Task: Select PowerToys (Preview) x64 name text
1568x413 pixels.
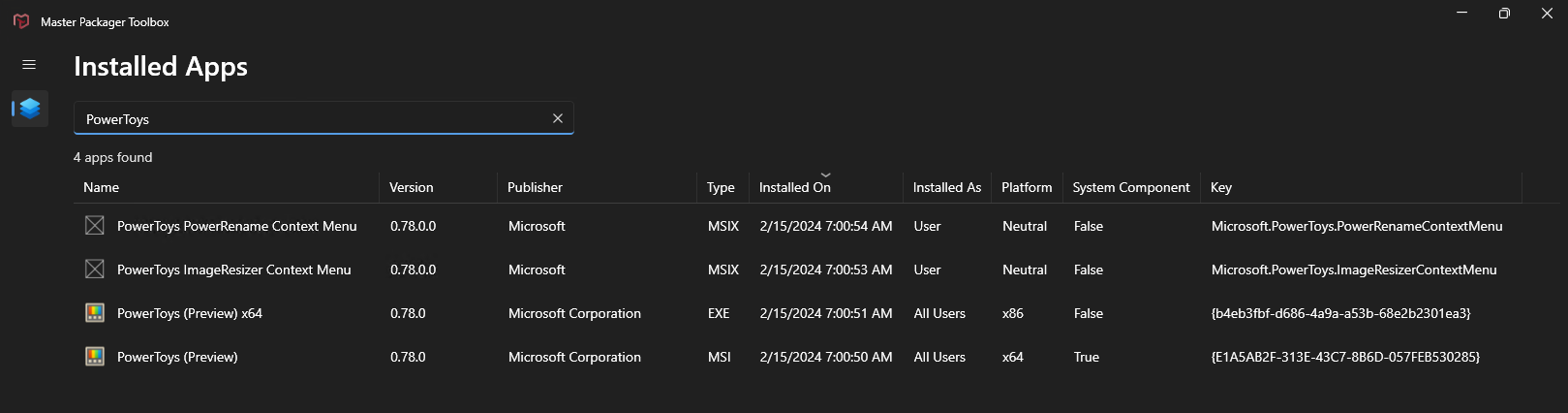Action: [190, 313]
